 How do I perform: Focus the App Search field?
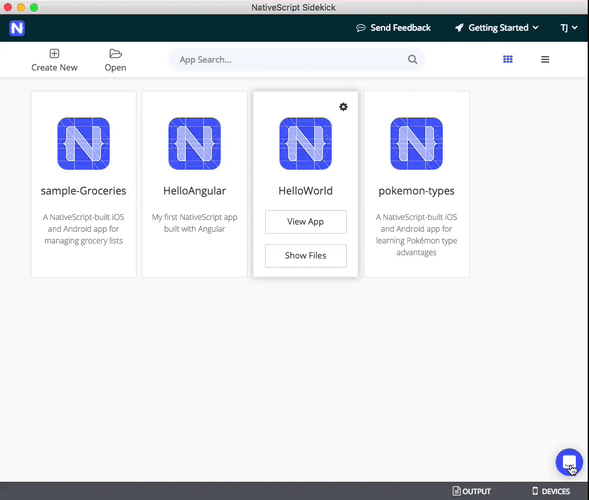coord(296,60)
